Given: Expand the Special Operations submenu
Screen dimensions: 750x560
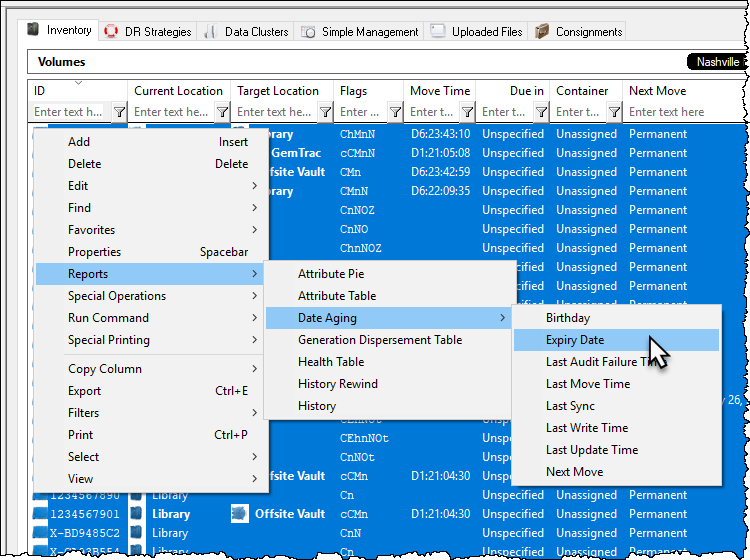Looking at the screenshot, I should click(149, 296).
